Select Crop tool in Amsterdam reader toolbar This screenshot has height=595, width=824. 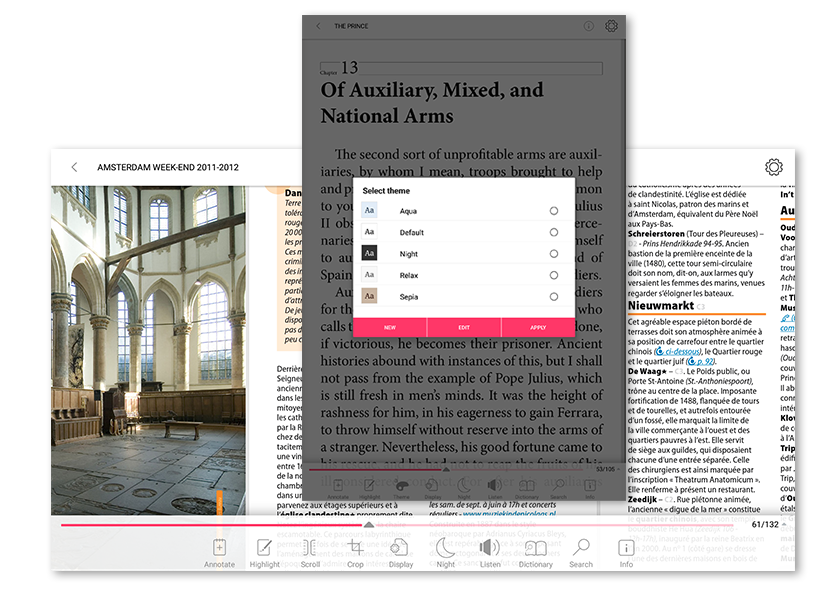click(355, 553)
